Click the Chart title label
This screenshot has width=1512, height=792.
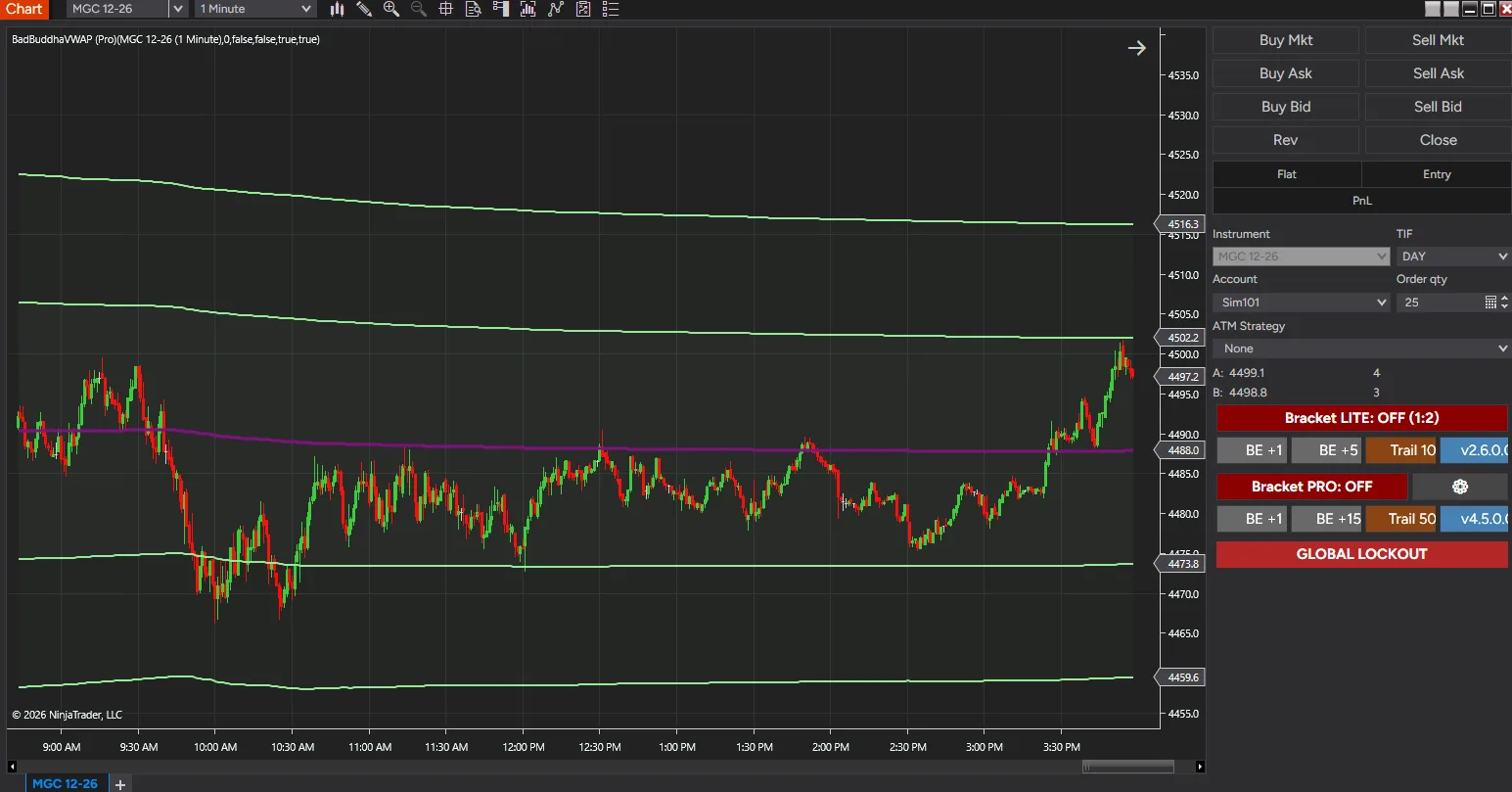[x=24, y=9]
